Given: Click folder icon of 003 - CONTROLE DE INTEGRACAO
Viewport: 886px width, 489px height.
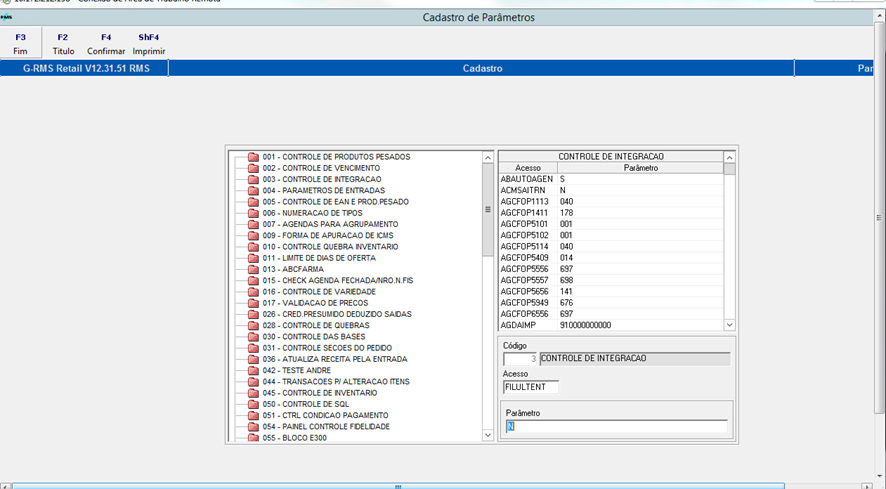Looking at the screenshot, I should (x=253, y=180).
